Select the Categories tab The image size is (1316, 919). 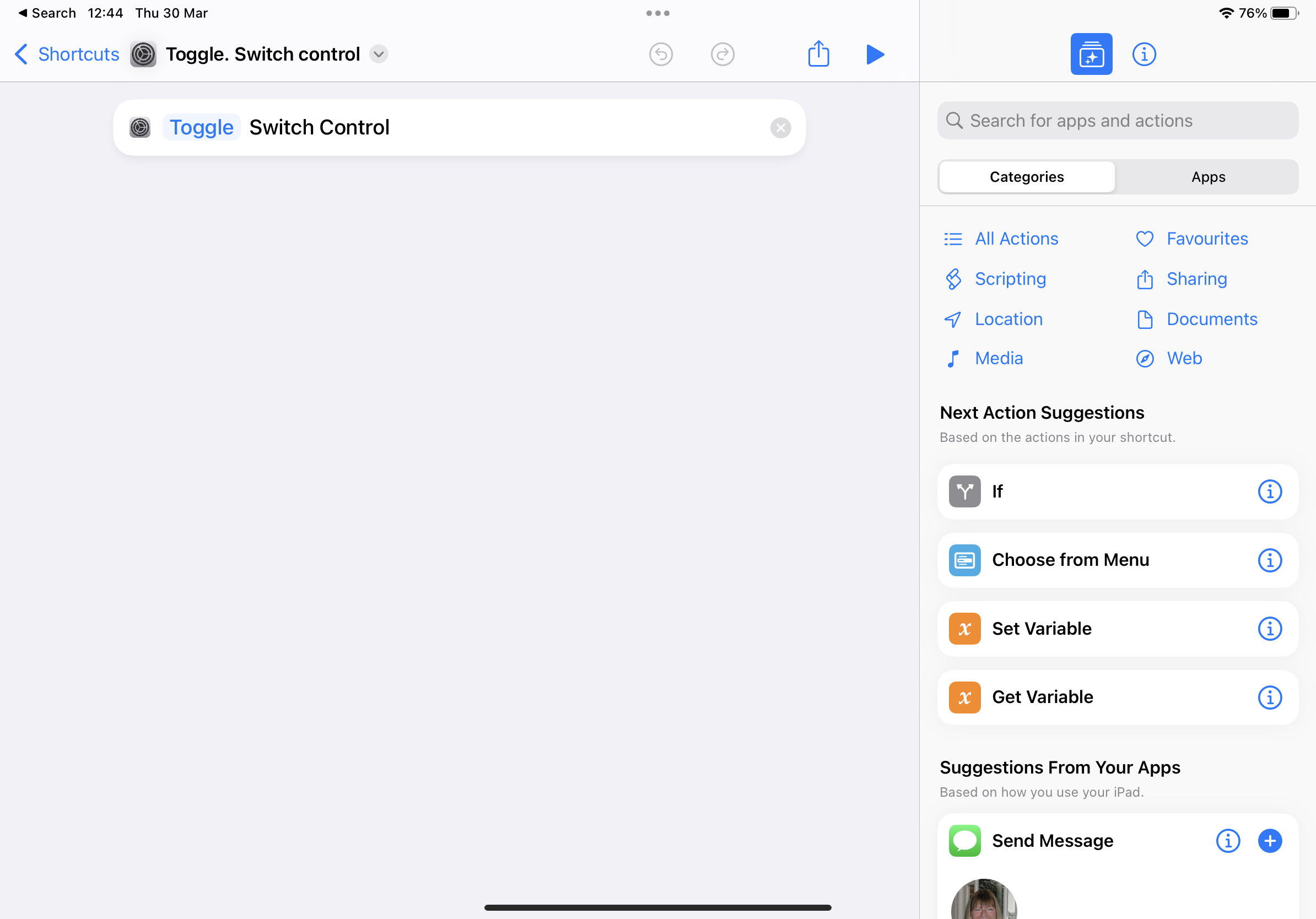(1026, 177)
